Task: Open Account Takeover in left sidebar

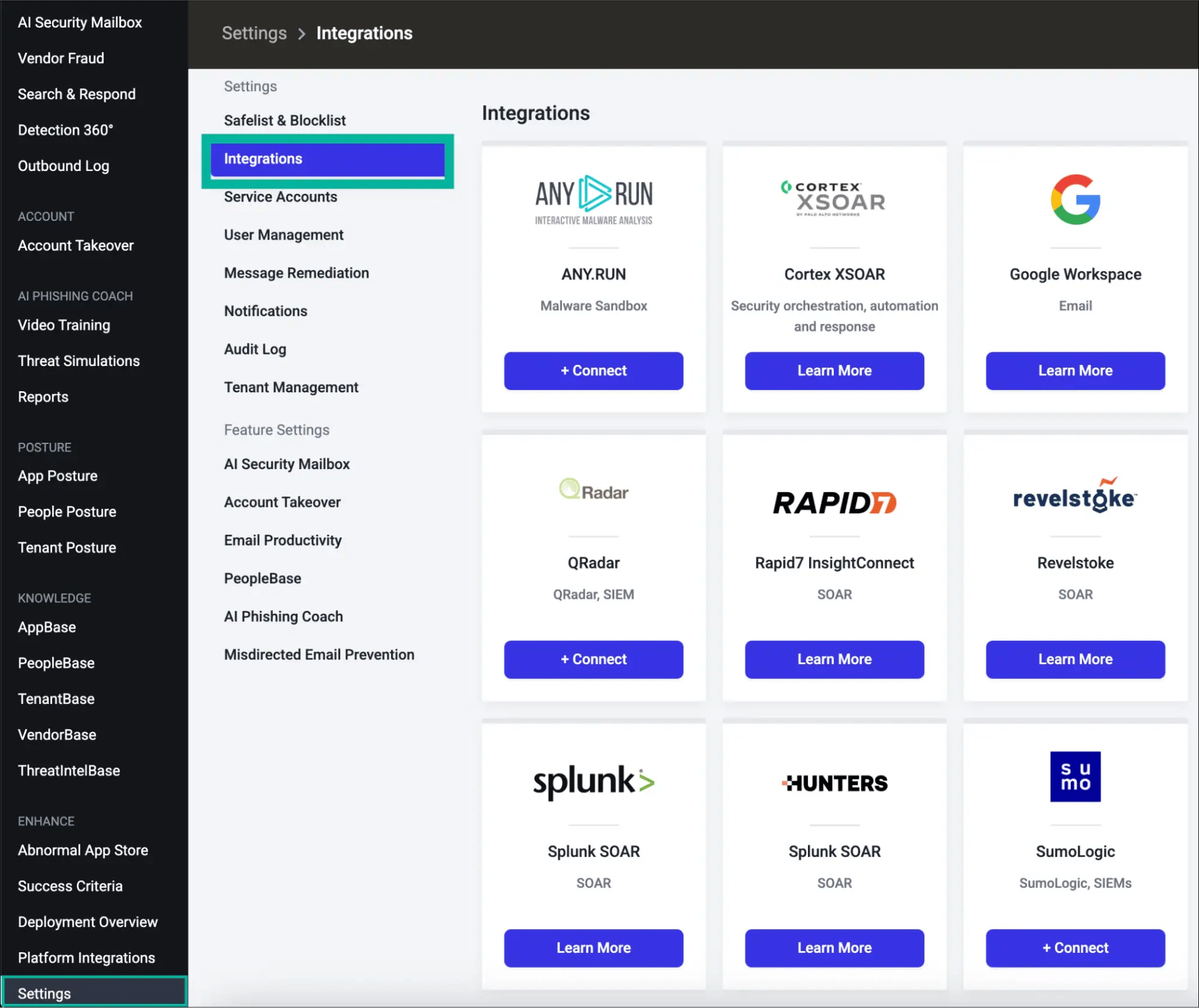Action: pyautogui.click(x=76, y=245)
